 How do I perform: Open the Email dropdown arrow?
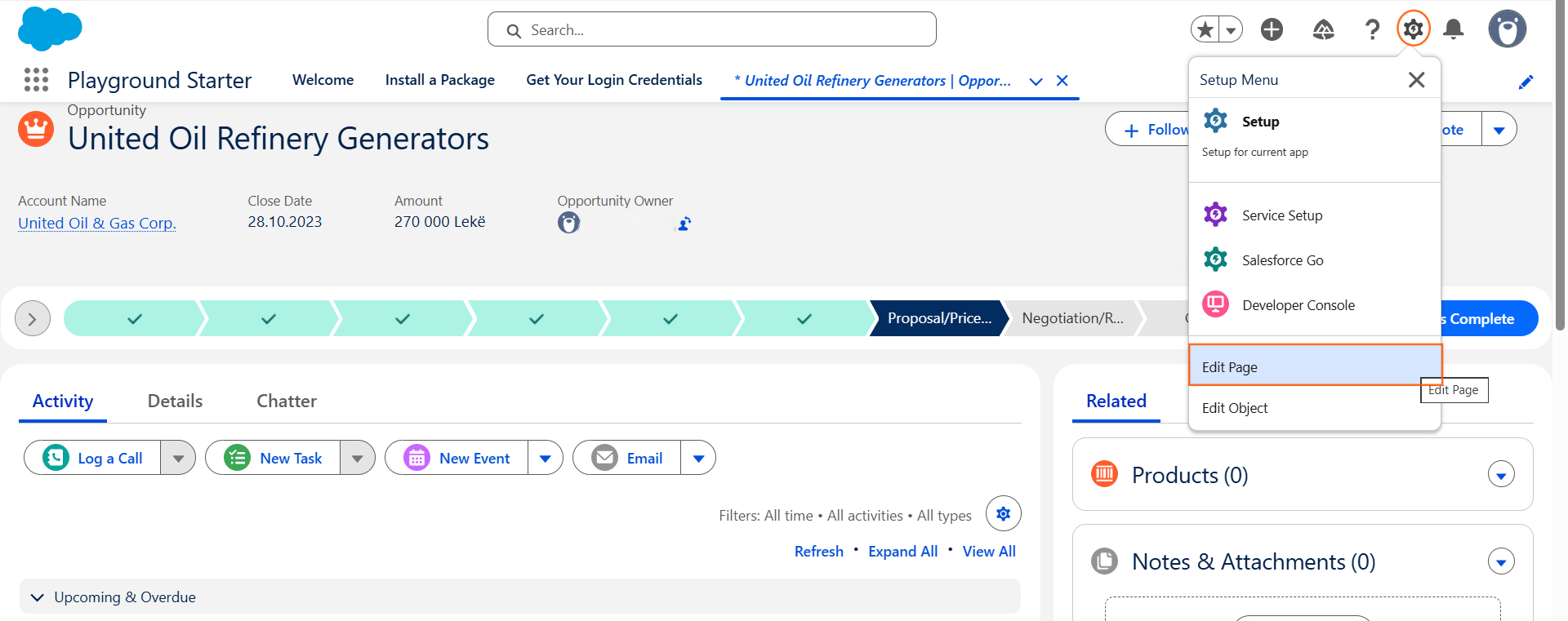698,458
